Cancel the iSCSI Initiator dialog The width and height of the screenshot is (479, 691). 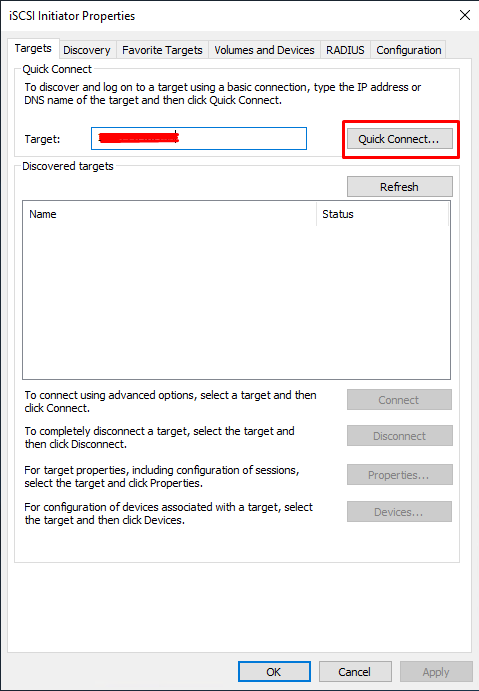click(355, 672)
